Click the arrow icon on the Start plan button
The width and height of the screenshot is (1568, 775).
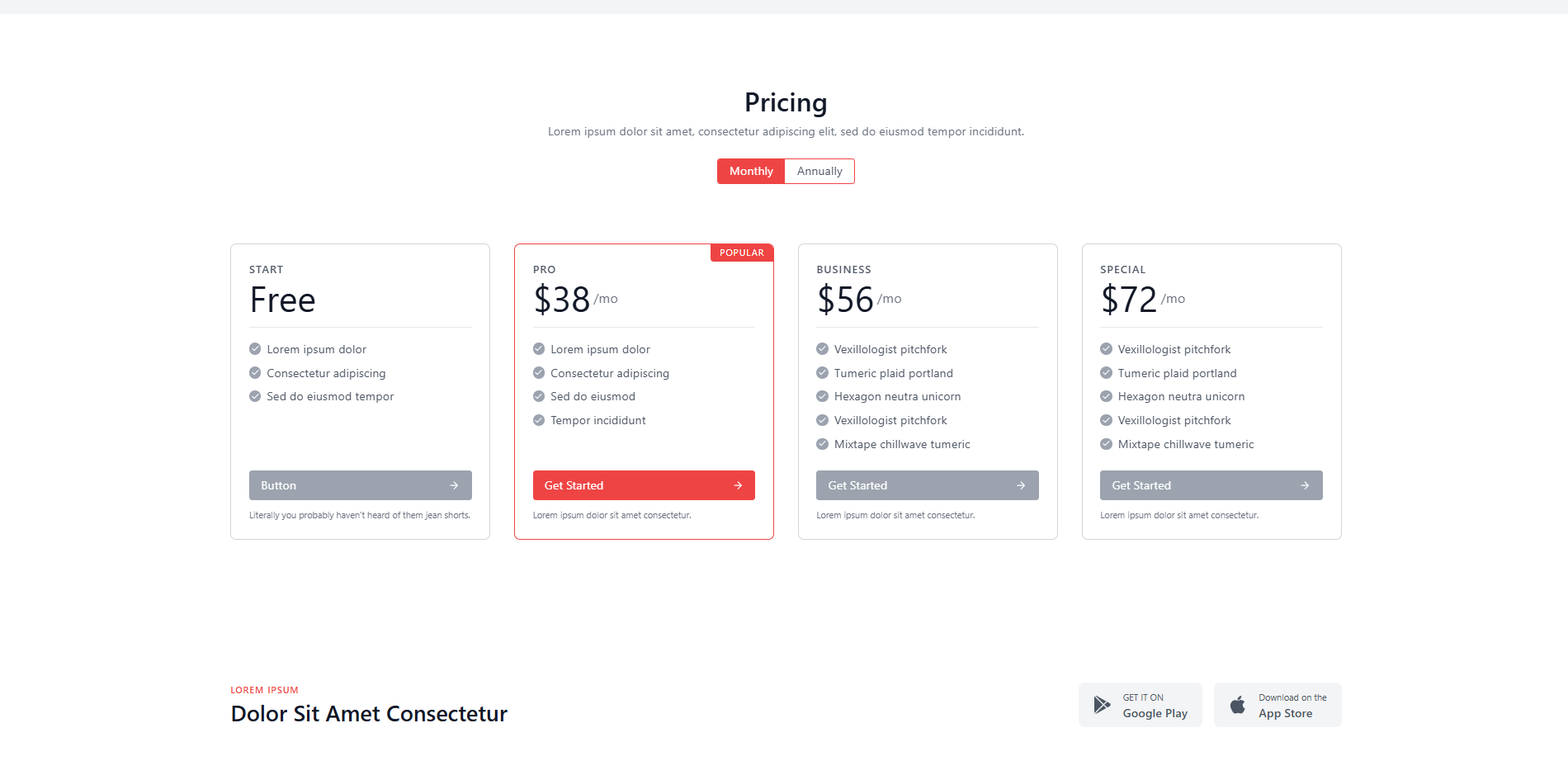click(x=454, y=485)
